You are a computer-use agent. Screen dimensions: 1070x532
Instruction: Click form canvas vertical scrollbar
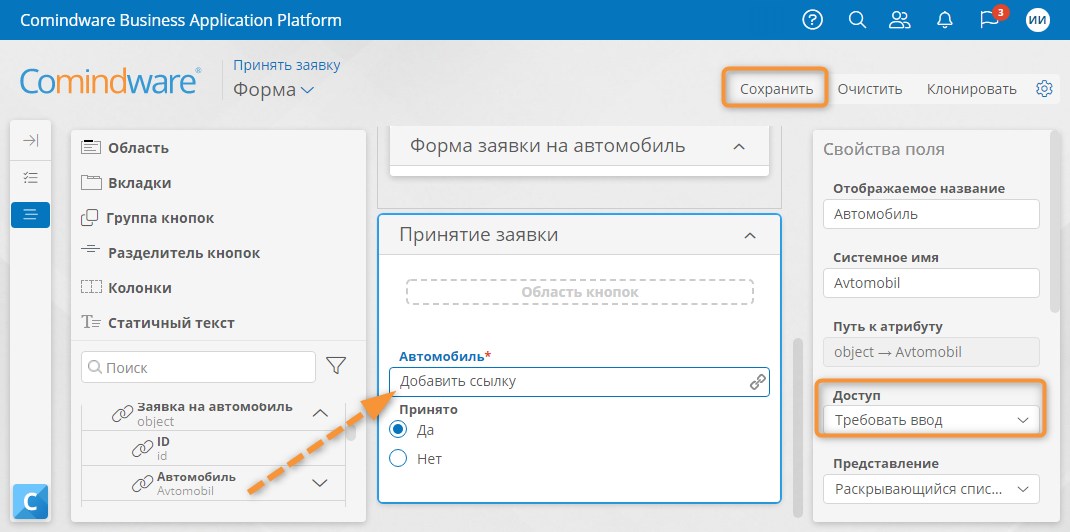798,427
